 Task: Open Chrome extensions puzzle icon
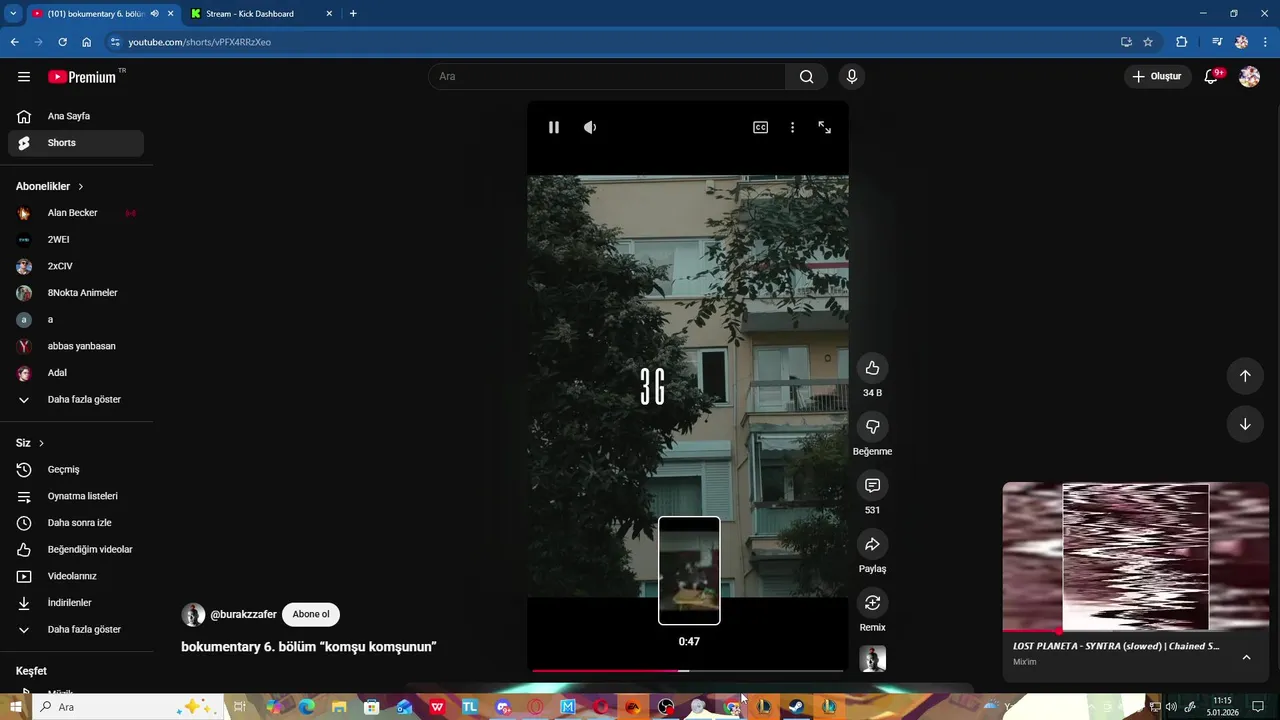(1181, 42)
